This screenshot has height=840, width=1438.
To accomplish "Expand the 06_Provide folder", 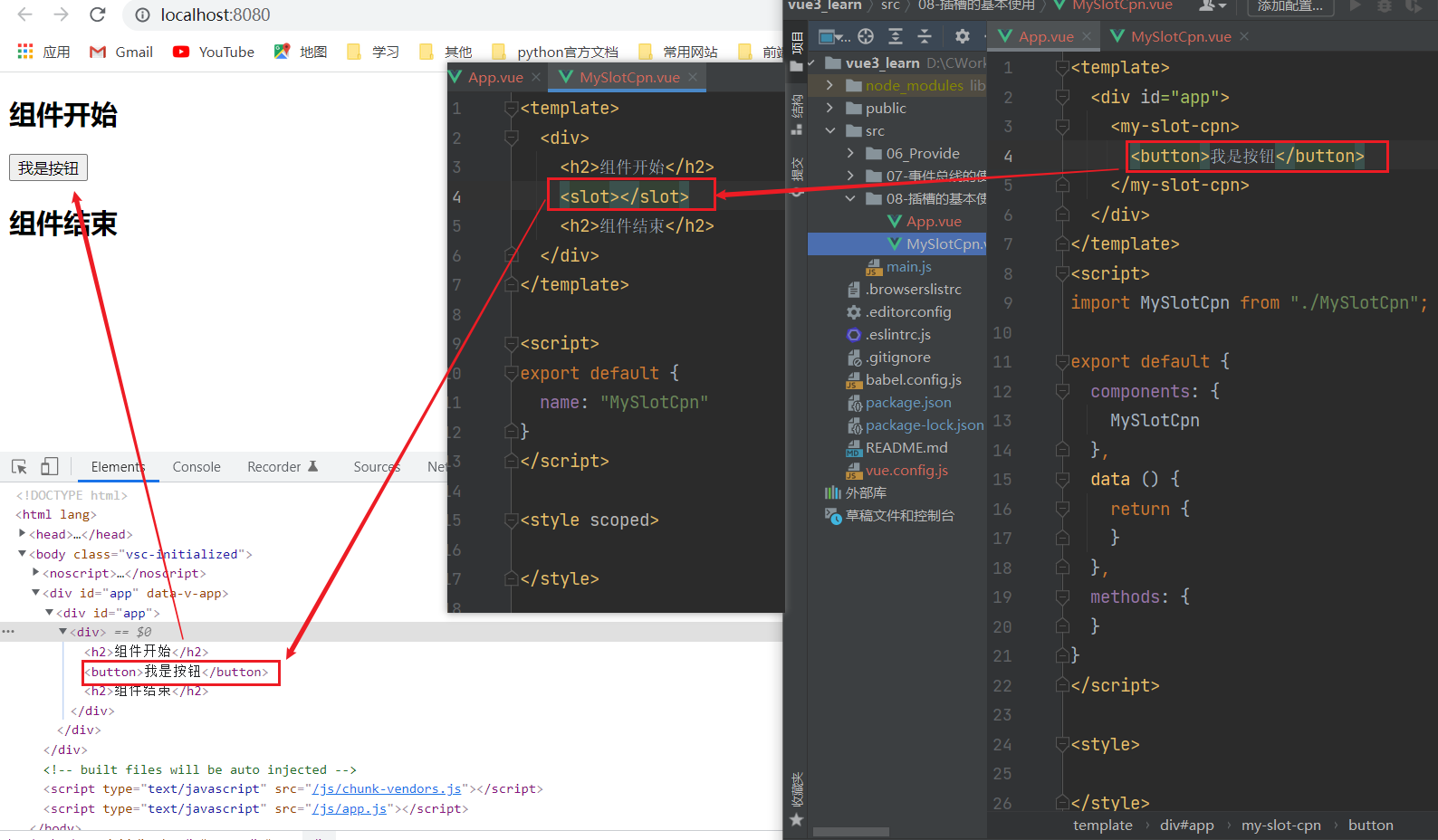I will coord(850,153).
